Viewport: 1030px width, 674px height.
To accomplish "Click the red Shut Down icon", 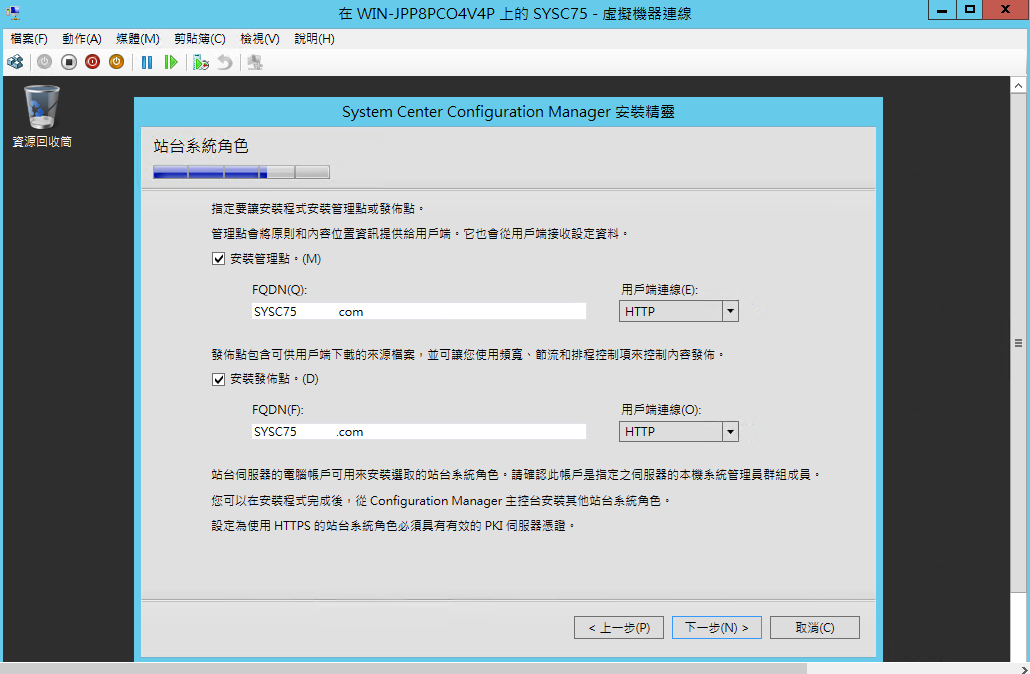I will pos(93,62).
